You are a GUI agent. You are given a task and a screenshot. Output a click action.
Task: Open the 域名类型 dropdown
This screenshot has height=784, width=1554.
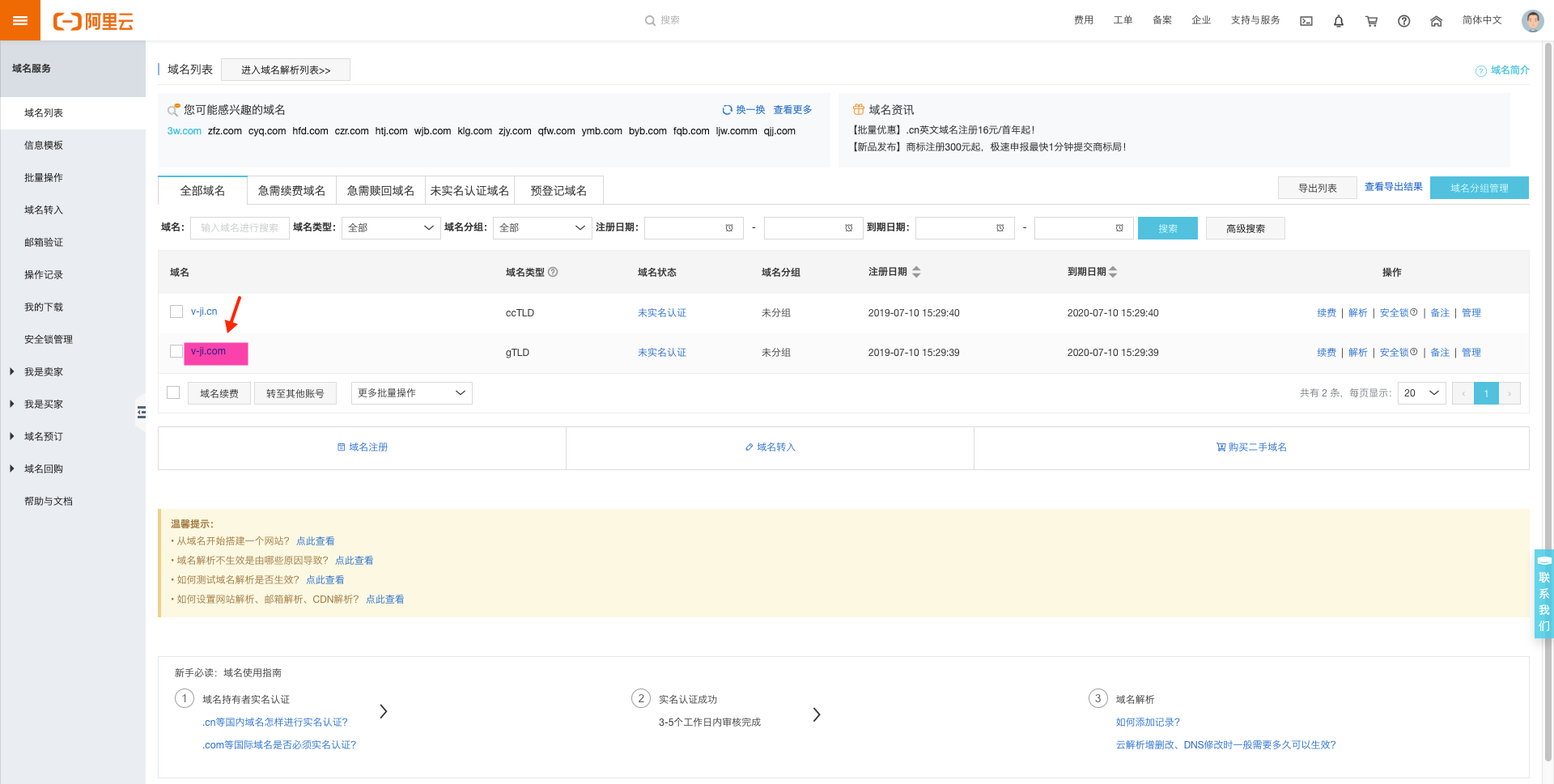[x=390, y=228]
